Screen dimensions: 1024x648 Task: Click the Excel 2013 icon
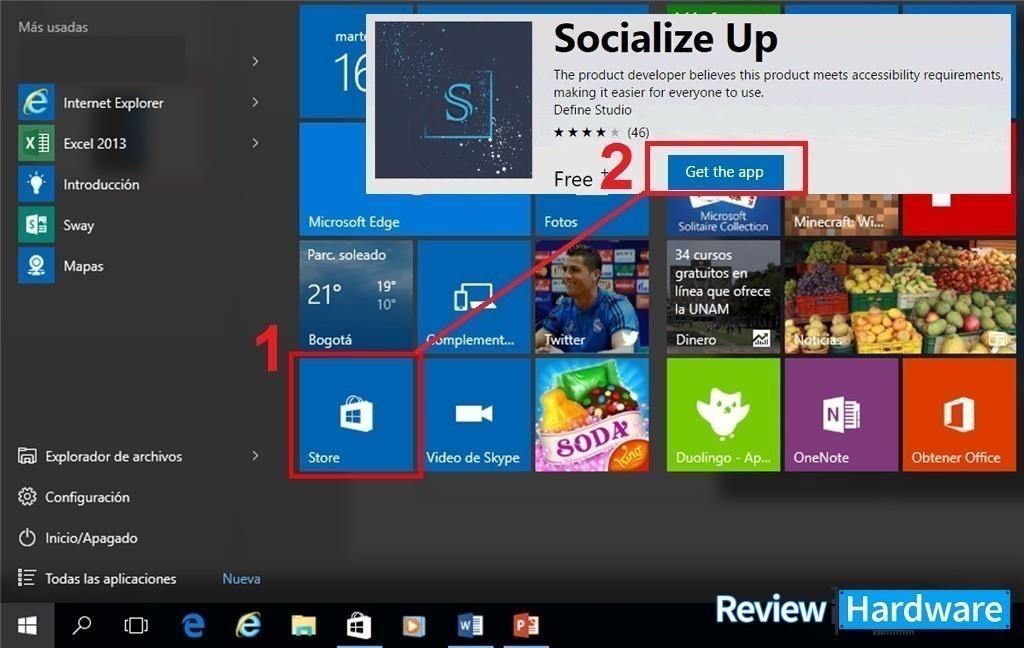[36, 143]
